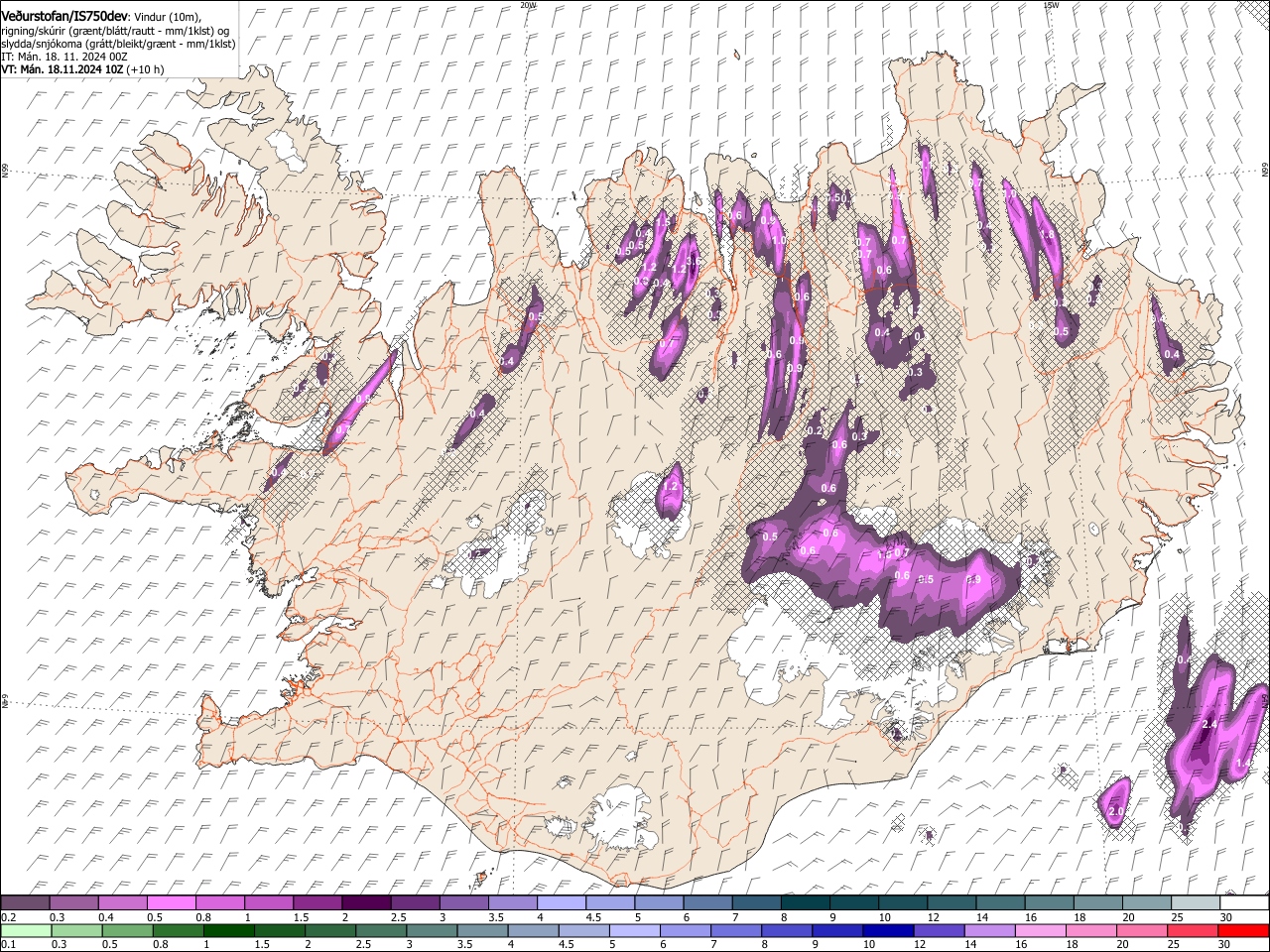Click the white snow swatch starting at 30
The height and width of the screenshot is (952, 1270).
pyautogui.click(x=1244, y=902)
